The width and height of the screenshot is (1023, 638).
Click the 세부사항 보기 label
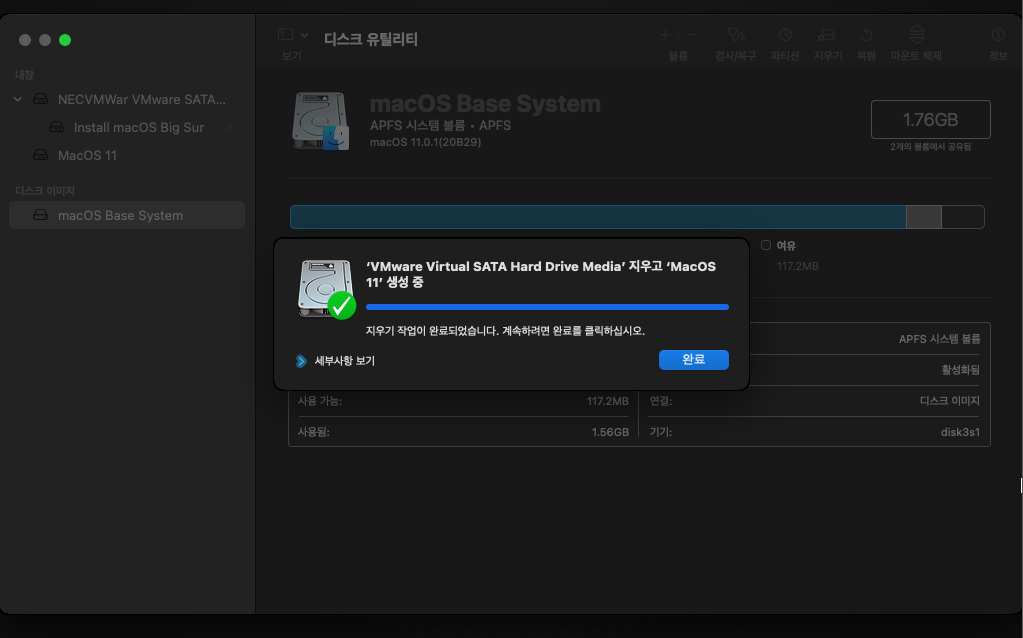click(x=344, y=361)
